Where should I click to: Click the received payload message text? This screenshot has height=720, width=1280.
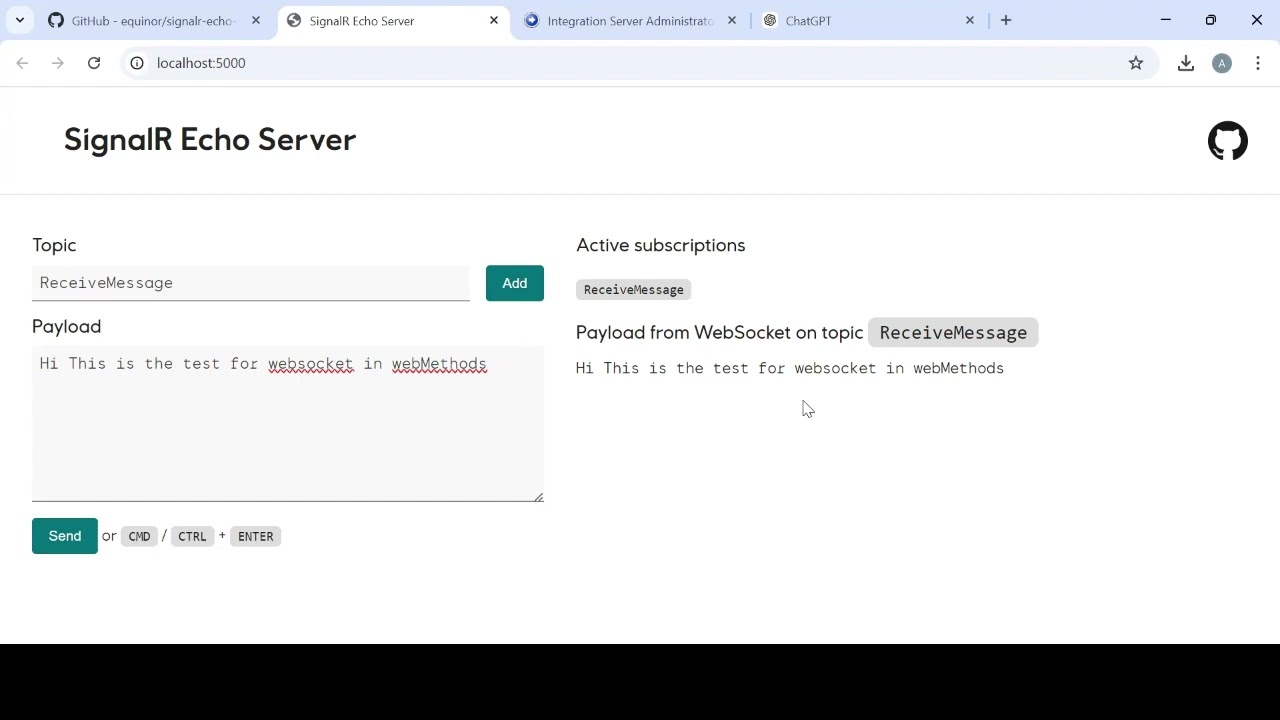(x=790, y=368)
